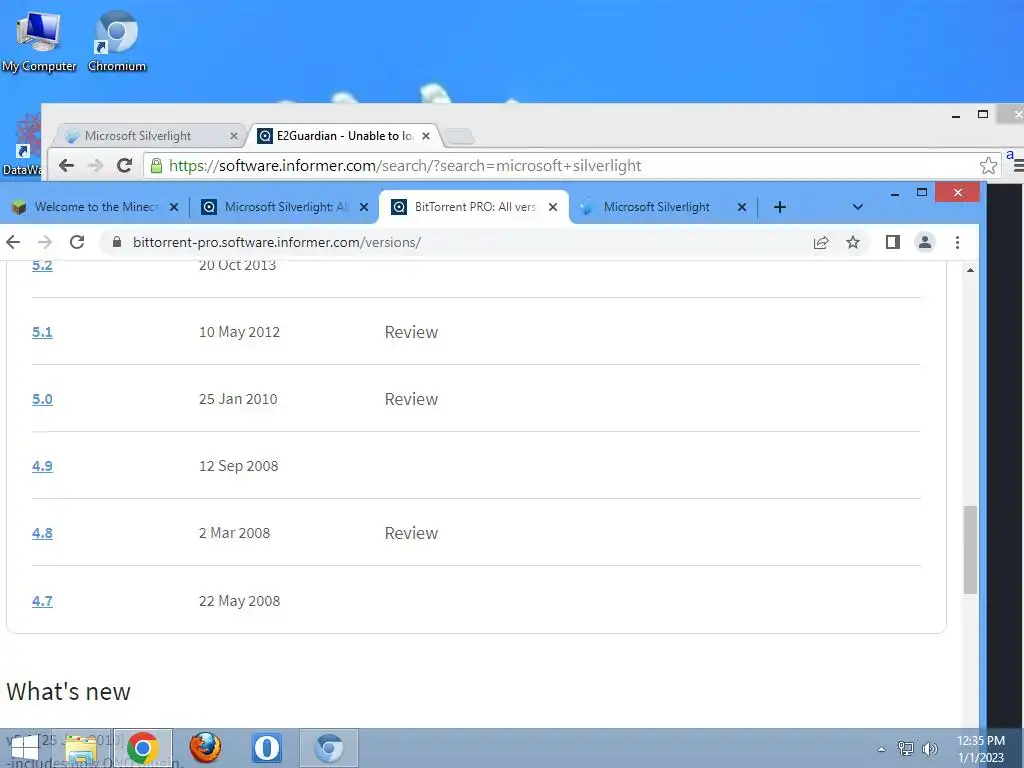1024x768 pixels.
Task: Open version 4.8 link
Action: 42,533
